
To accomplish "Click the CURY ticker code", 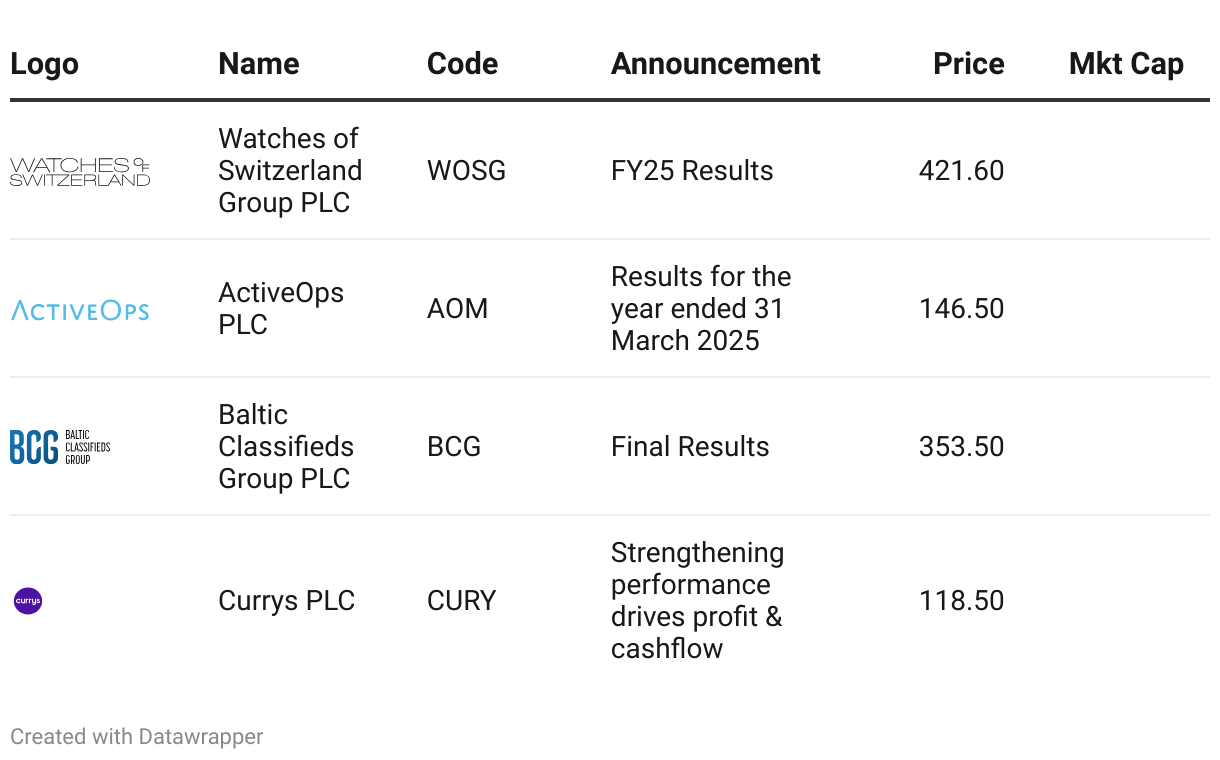I will [x=461, y=601].
